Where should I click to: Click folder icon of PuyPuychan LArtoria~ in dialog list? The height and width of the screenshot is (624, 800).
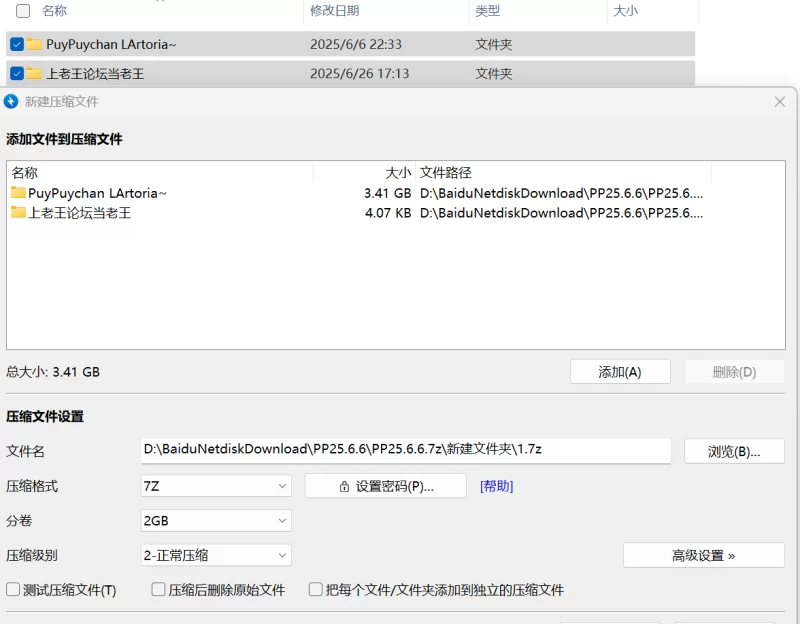pyautogui.click(x=18, y=192)
